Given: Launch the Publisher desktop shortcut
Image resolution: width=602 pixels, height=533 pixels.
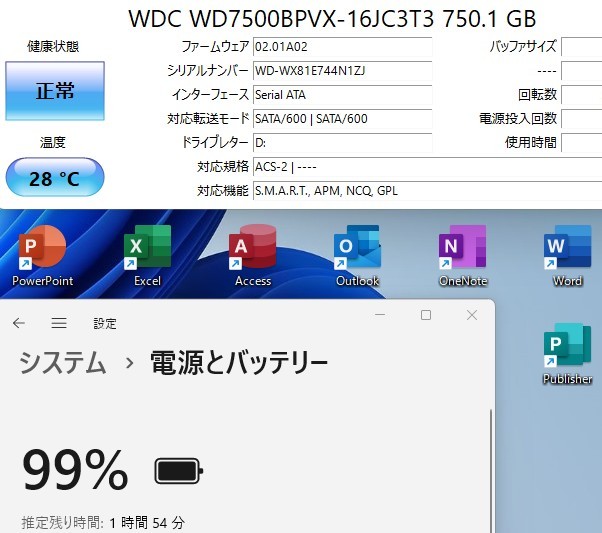Looking at the screenshot, I should pos(567,353).
